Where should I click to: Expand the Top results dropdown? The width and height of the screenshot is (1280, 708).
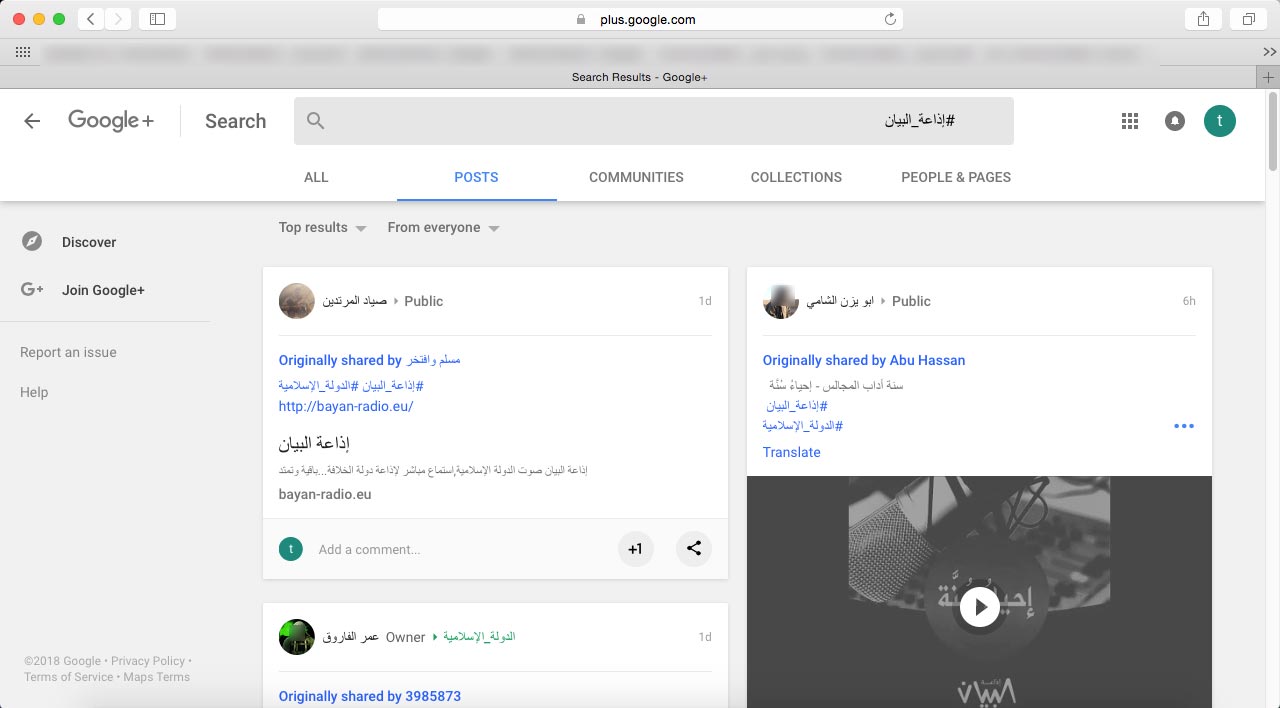click(x=322, y=228)
